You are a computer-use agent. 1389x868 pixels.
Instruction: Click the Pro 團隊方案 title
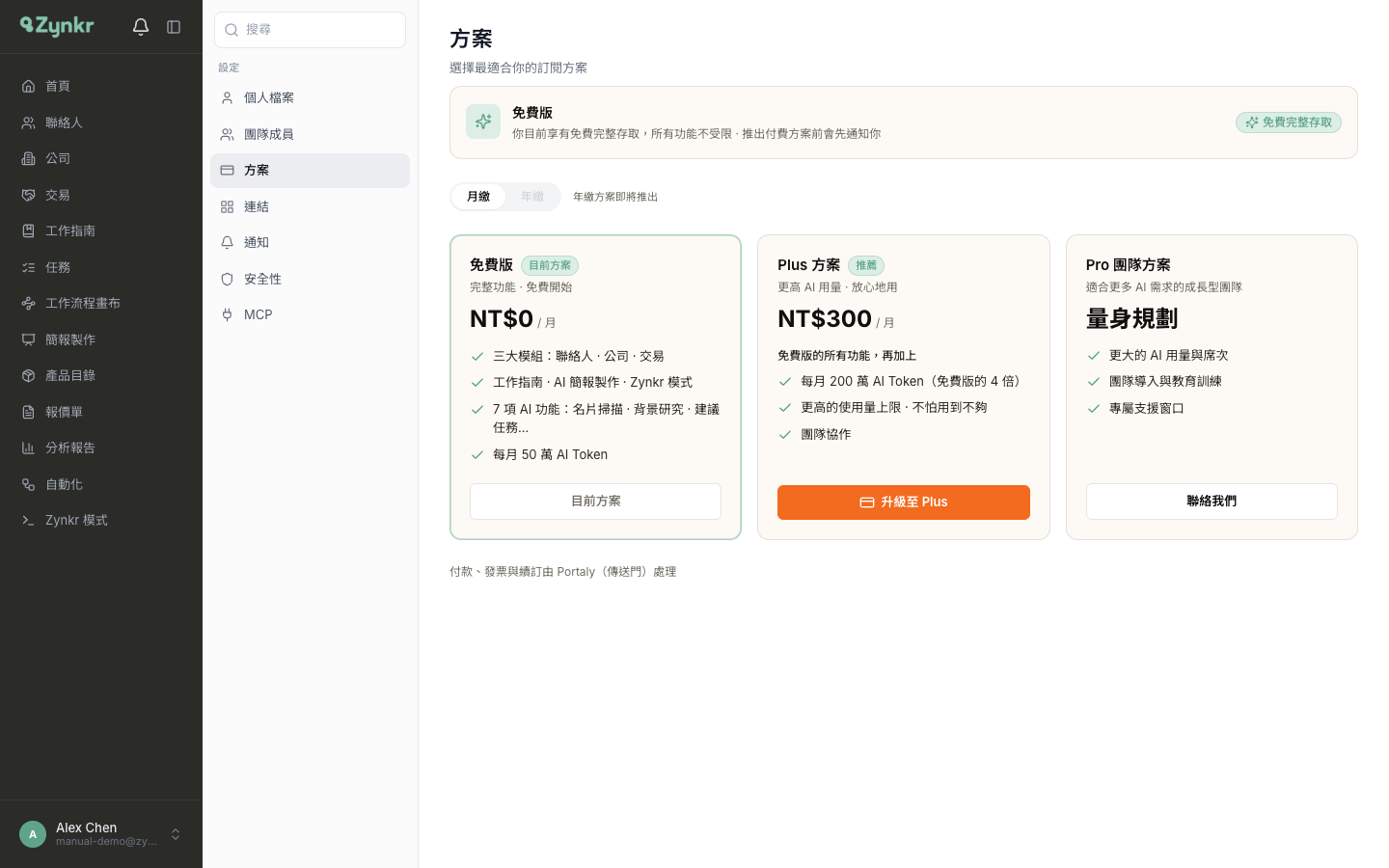point(1129,265)
